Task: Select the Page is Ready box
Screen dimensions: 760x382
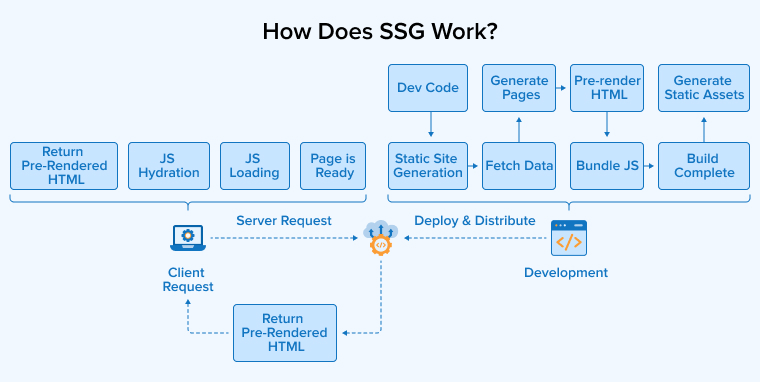Action: pyautogui.click(x=333, y=166)
